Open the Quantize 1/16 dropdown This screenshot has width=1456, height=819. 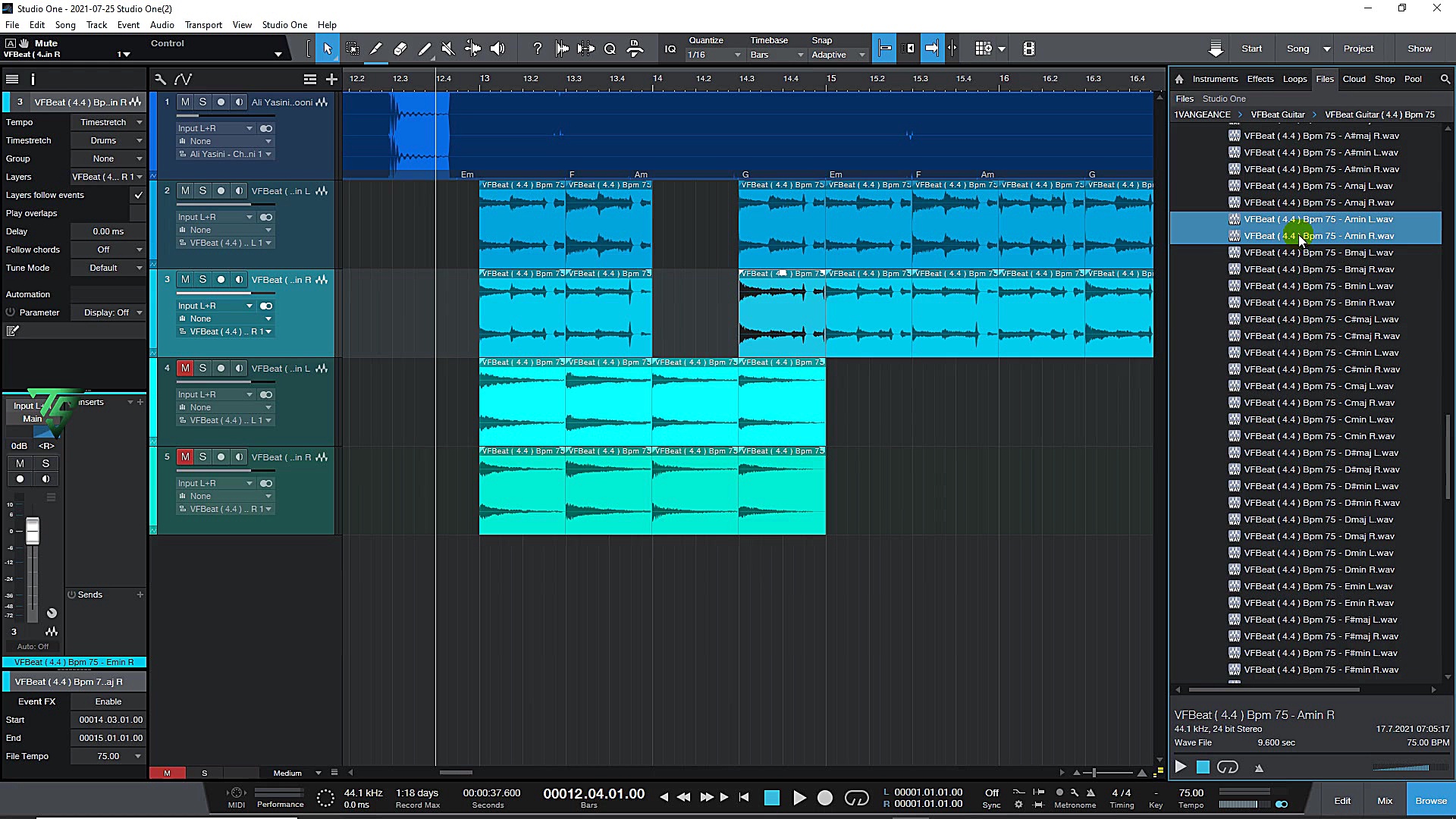pos(714,55)
